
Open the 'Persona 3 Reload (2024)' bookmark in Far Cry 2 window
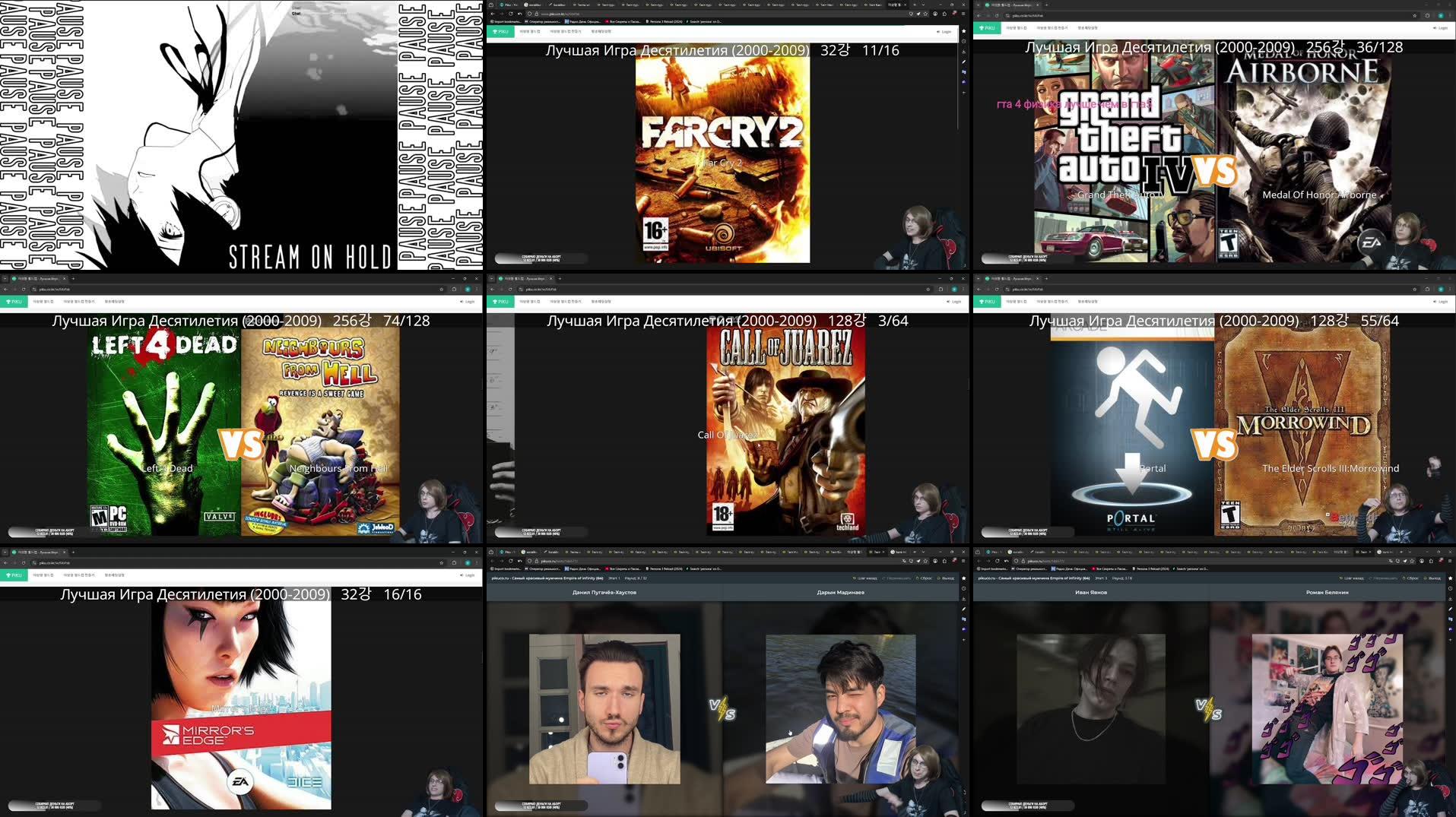pos(665,21)
